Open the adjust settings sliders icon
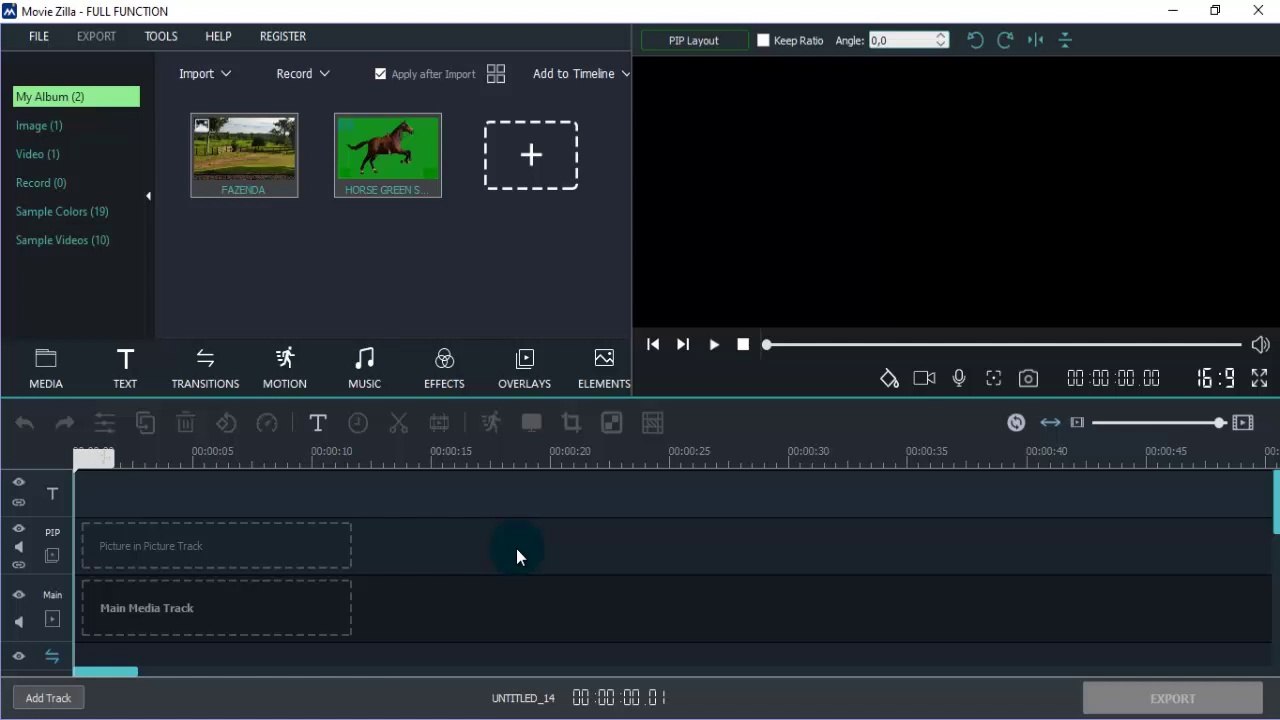Image resolution: width=1280 pixels, height=720 pixels. click(x=105, y=423)
